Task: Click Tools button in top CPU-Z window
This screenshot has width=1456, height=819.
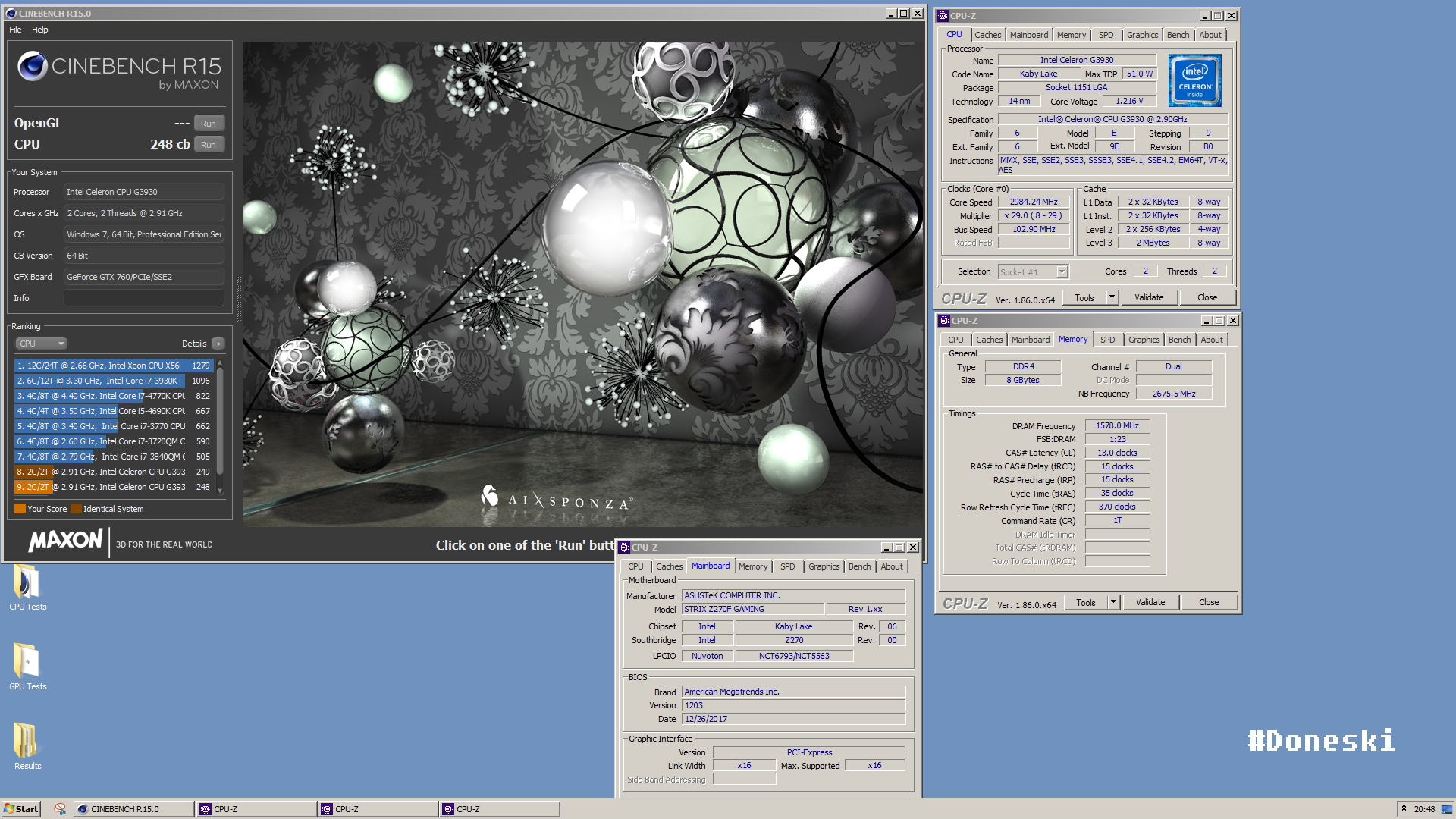Action: (1084, 298)
